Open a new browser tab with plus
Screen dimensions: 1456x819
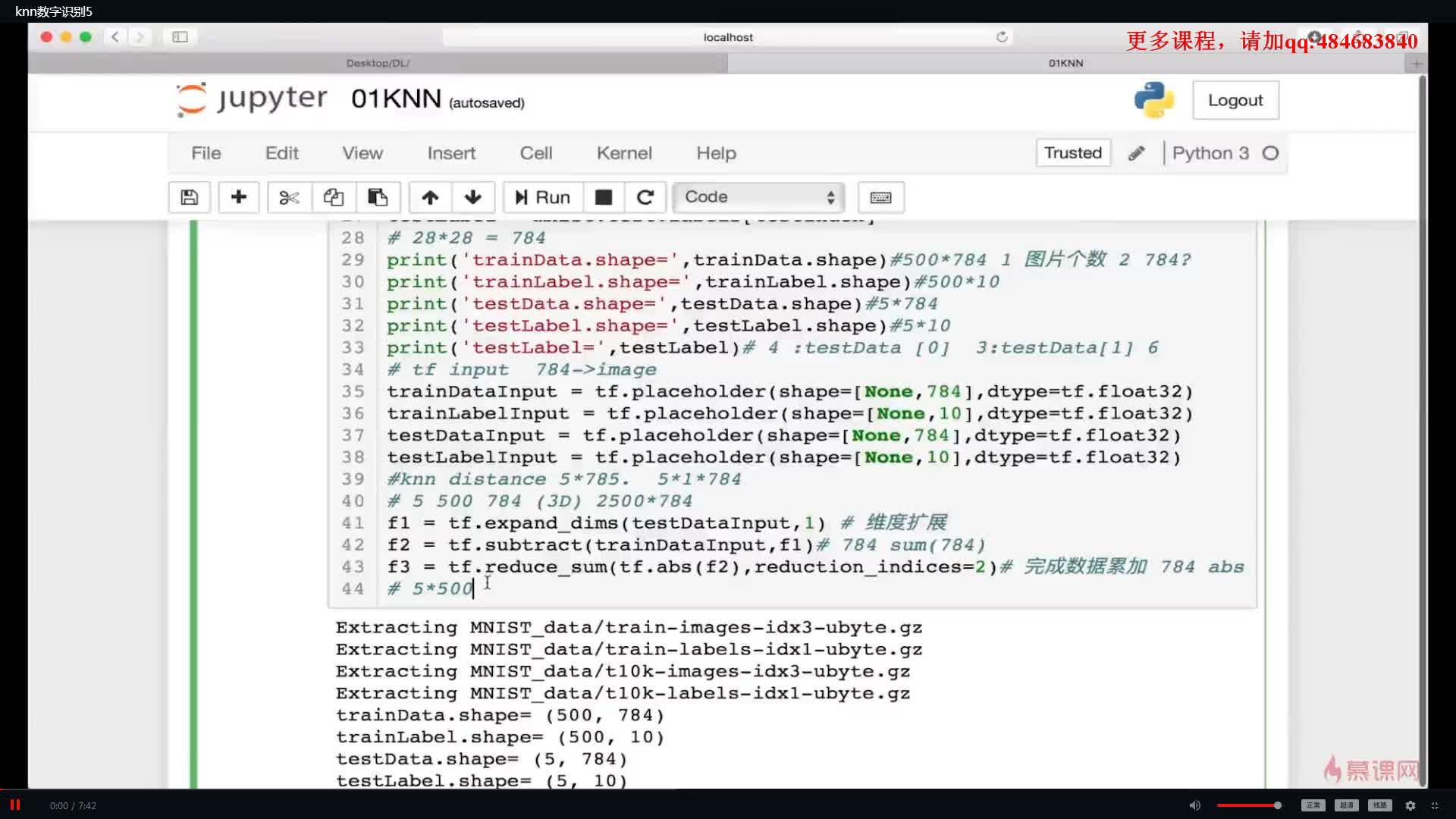tap(1415, 64)
